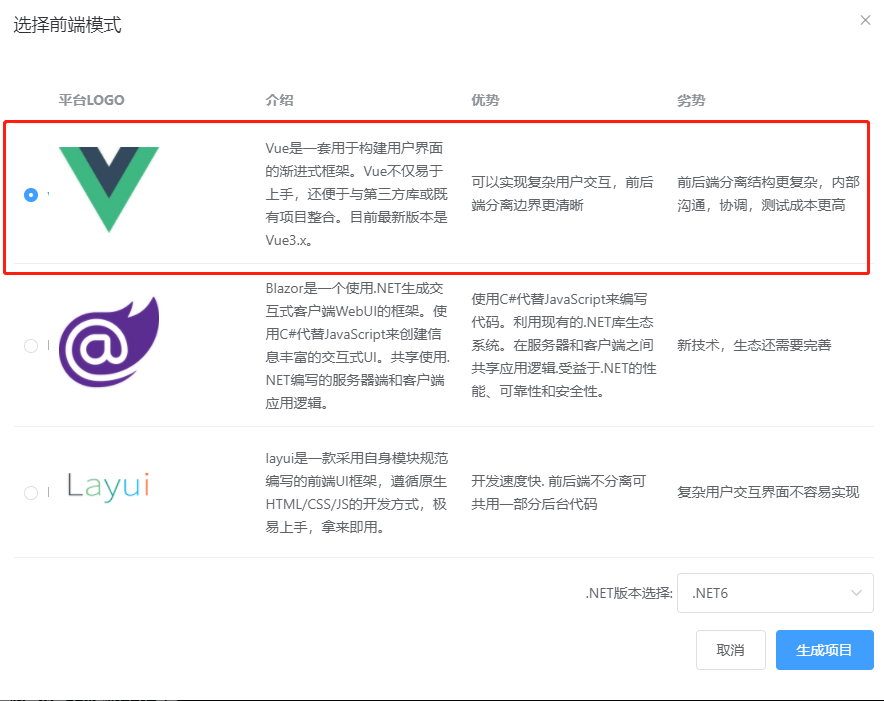Close the 选择前端模式 dialog
This screenshot has width=884, height=701.
click(865, 19)
